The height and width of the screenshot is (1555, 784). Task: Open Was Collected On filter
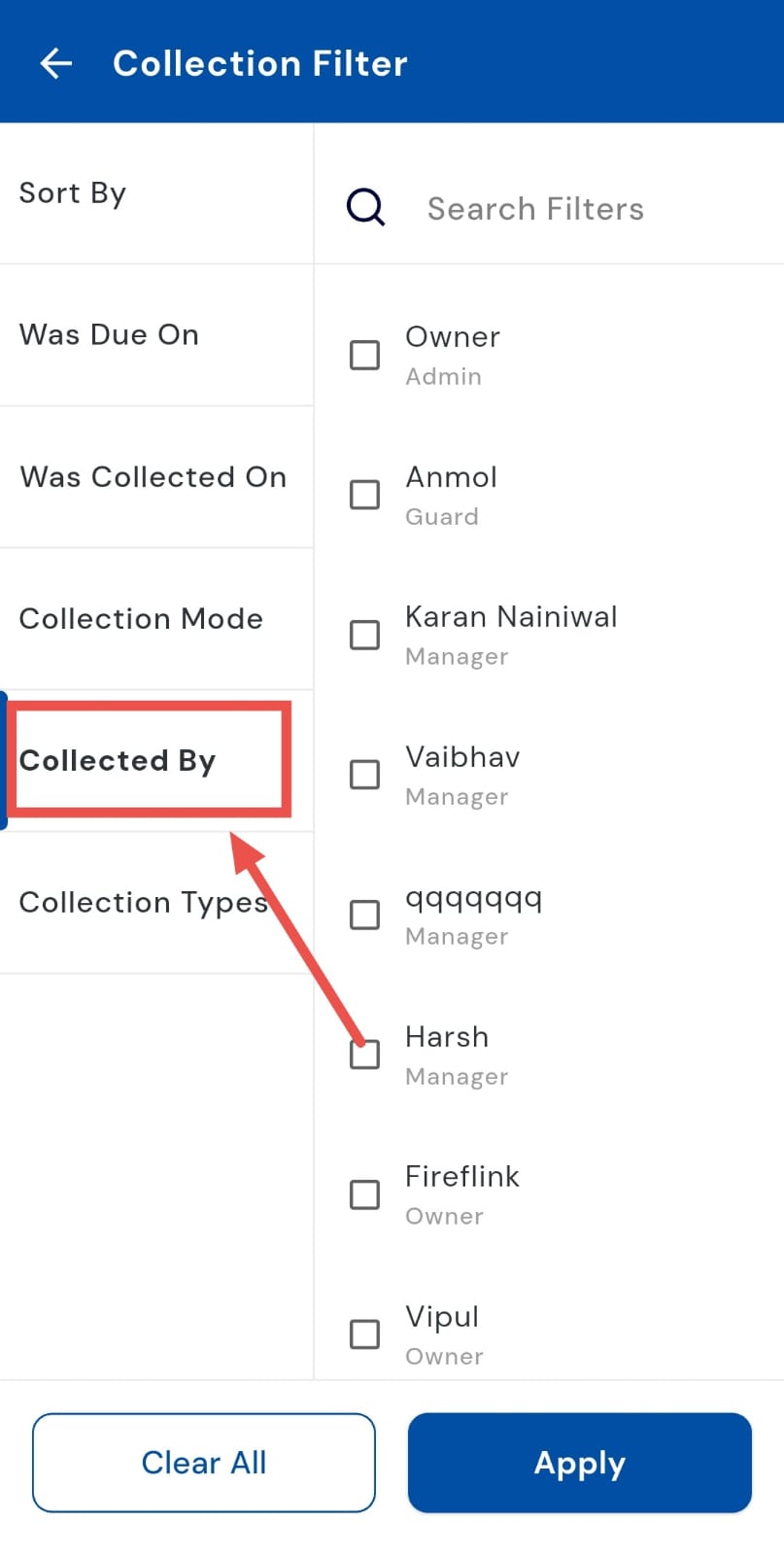tap(153, 477)
